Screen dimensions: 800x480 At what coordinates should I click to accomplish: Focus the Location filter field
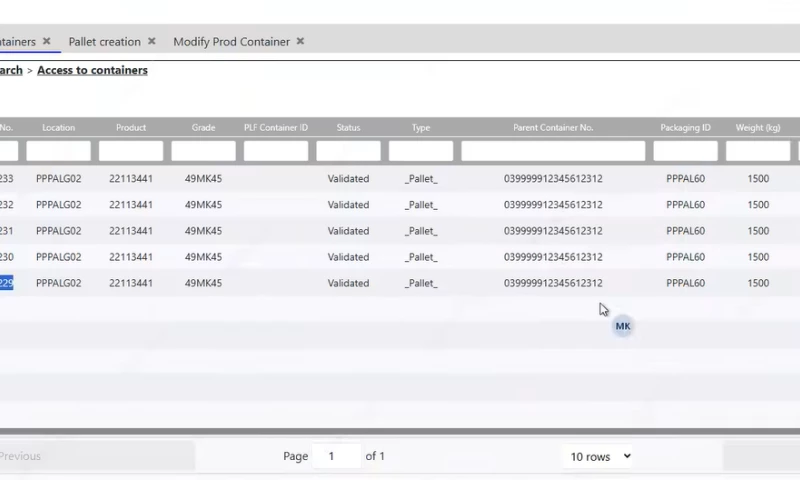(59, 151)
